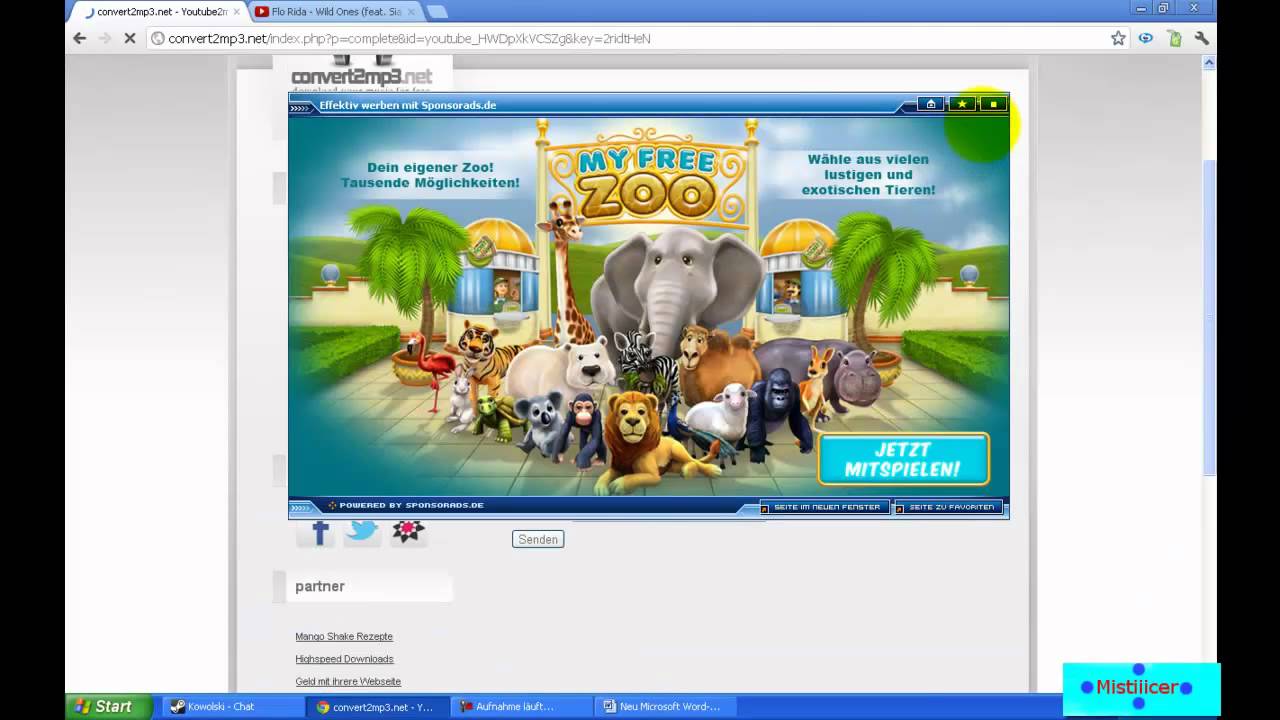Click the Senden button

[538, 539]
